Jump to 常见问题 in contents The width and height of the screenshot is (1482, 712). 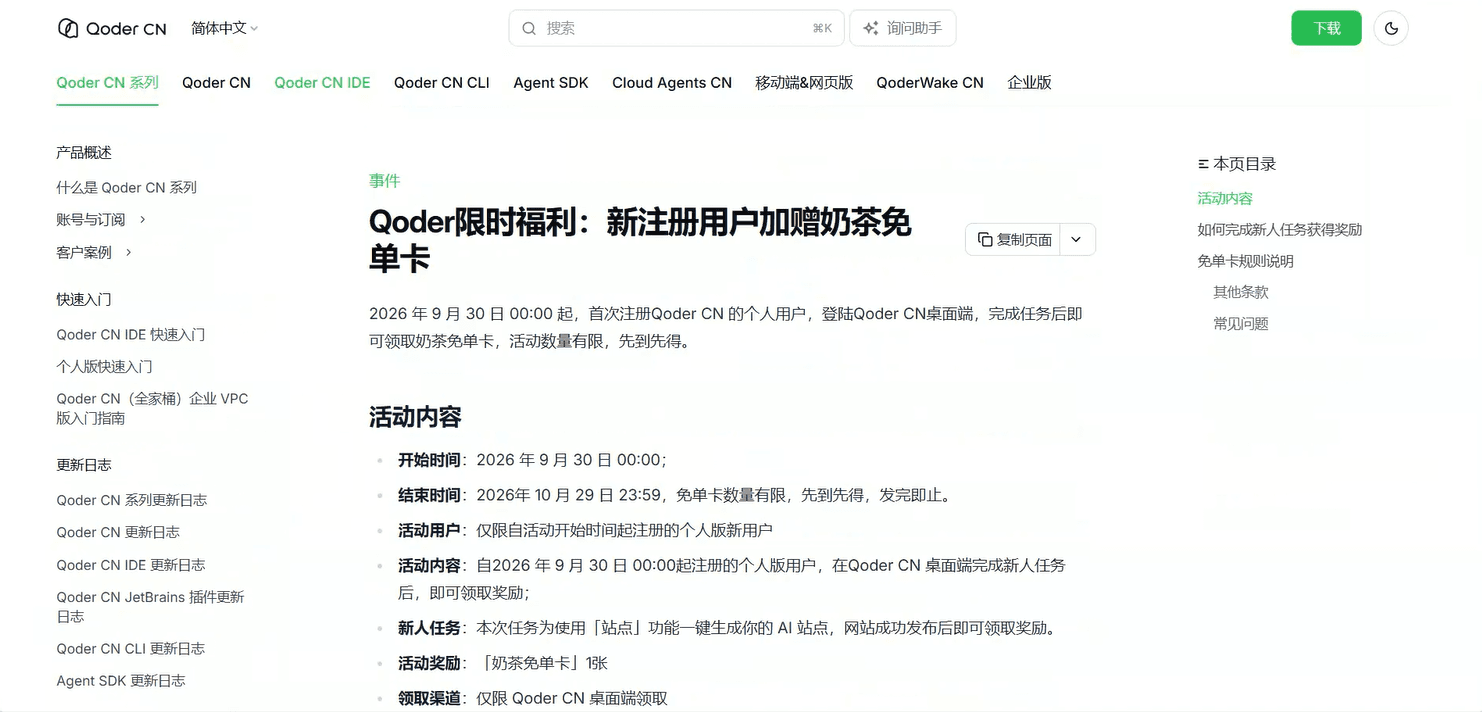[x=1241, y=323]
